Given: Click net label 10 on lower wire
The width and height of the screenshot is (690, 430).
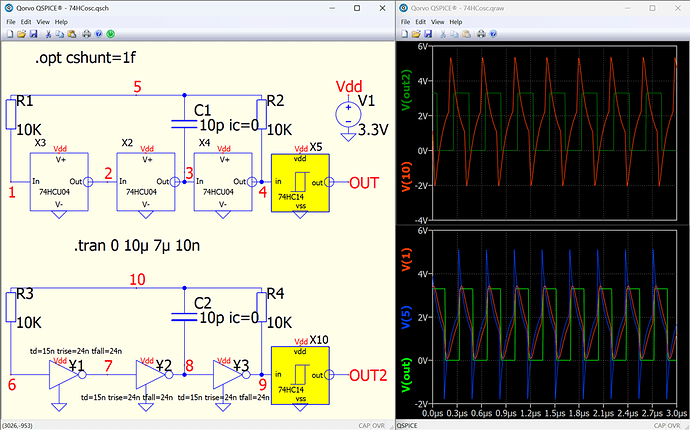Looking at the screenshot, I should point(137,279).
